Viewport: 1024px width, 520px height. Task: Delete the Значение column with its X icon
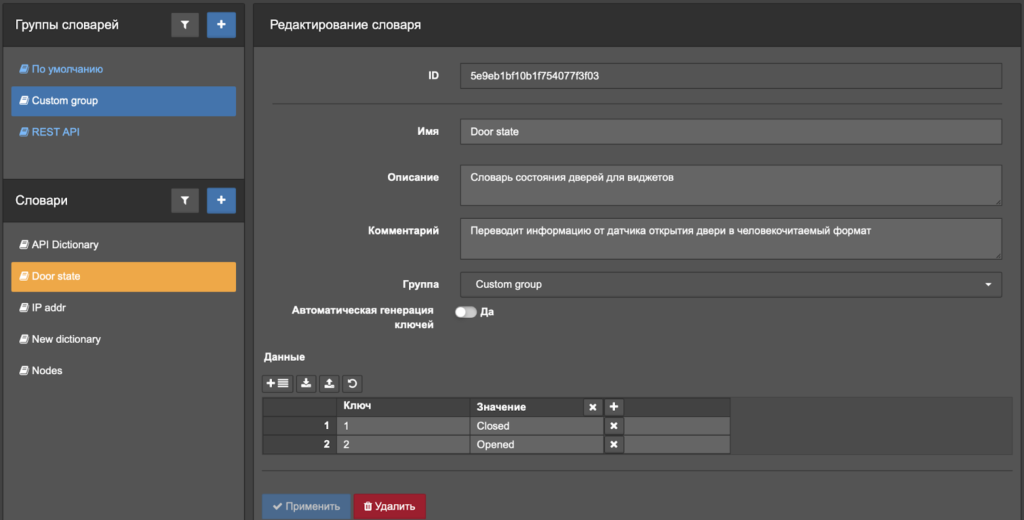pyautogui.click(x=592, y=407)
